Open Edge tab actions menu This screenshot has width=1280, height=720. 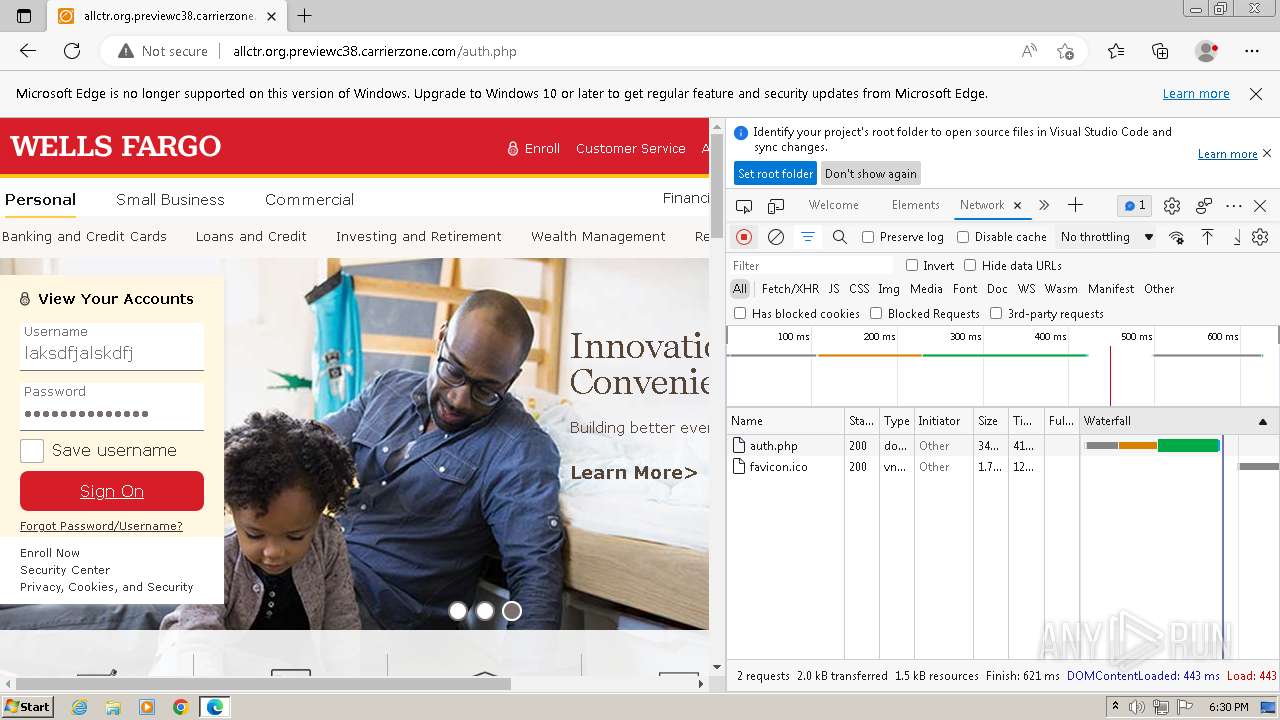[24, 16]
